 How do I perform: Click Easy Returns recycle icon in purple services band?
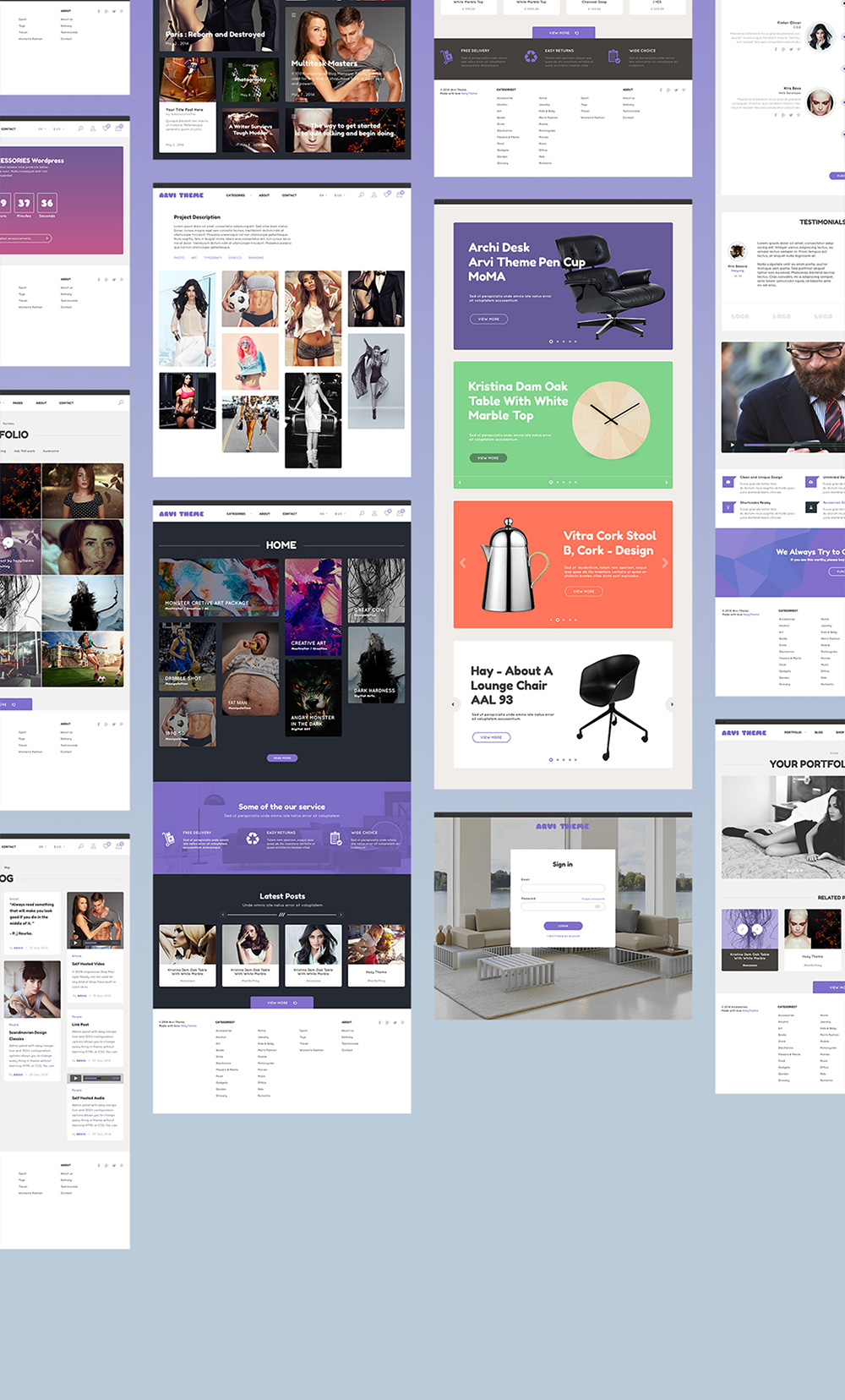253,839
